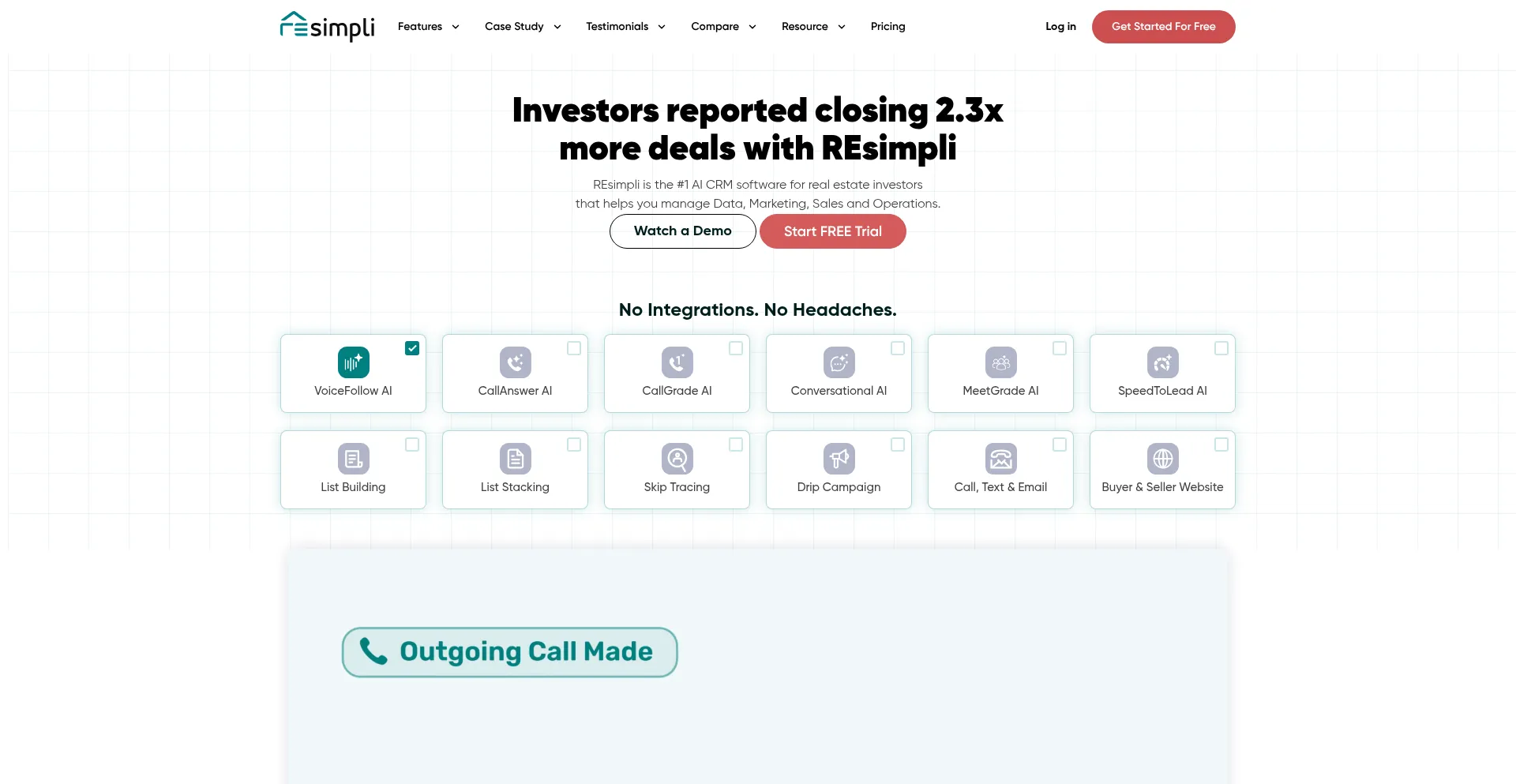The image size is (1516, 784).
Task: Select the Drip Campaign label
Action: click(839, 487)
